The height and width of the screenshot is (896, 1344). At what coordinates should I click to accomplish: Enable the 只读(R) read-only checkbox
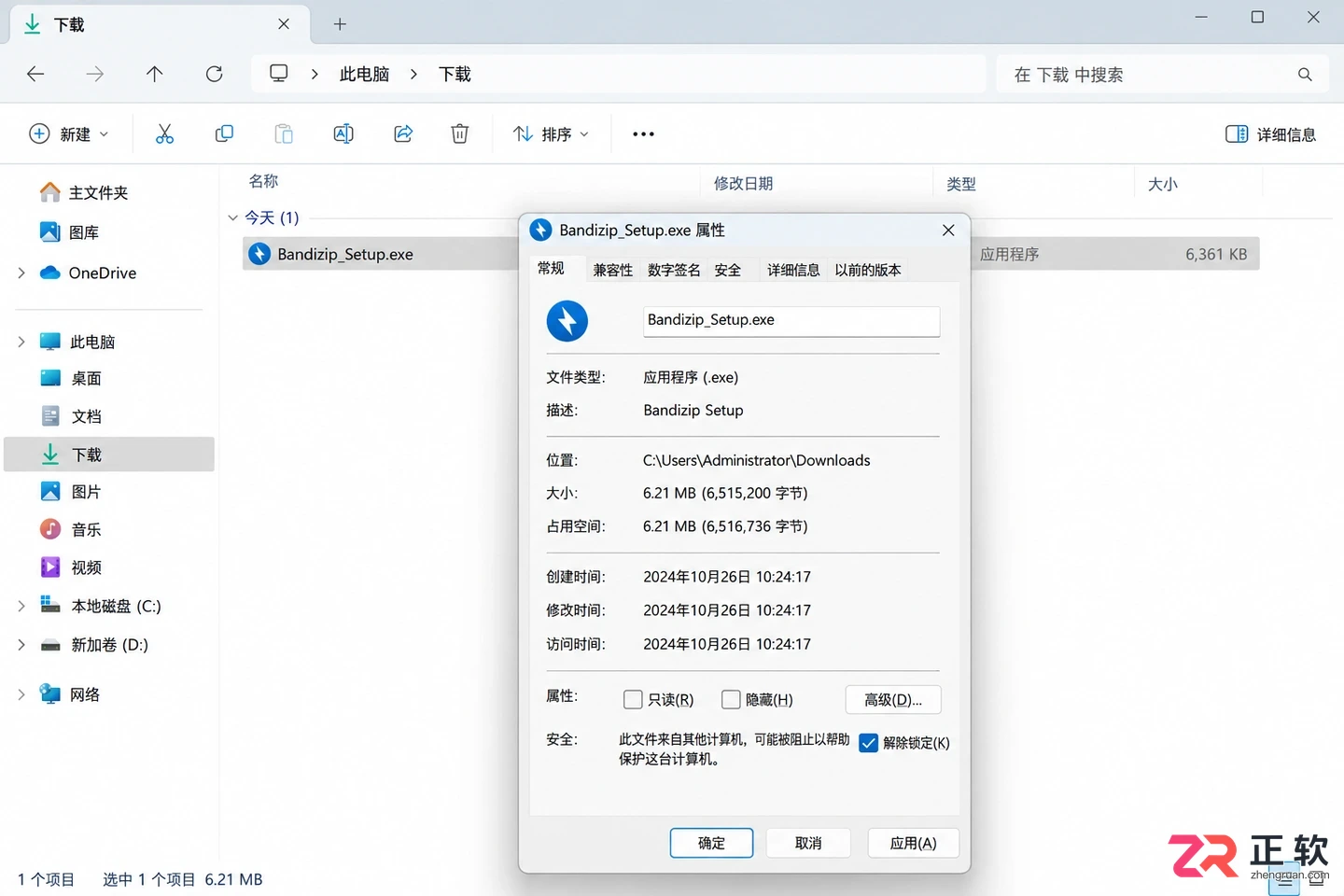click(633, 699)
